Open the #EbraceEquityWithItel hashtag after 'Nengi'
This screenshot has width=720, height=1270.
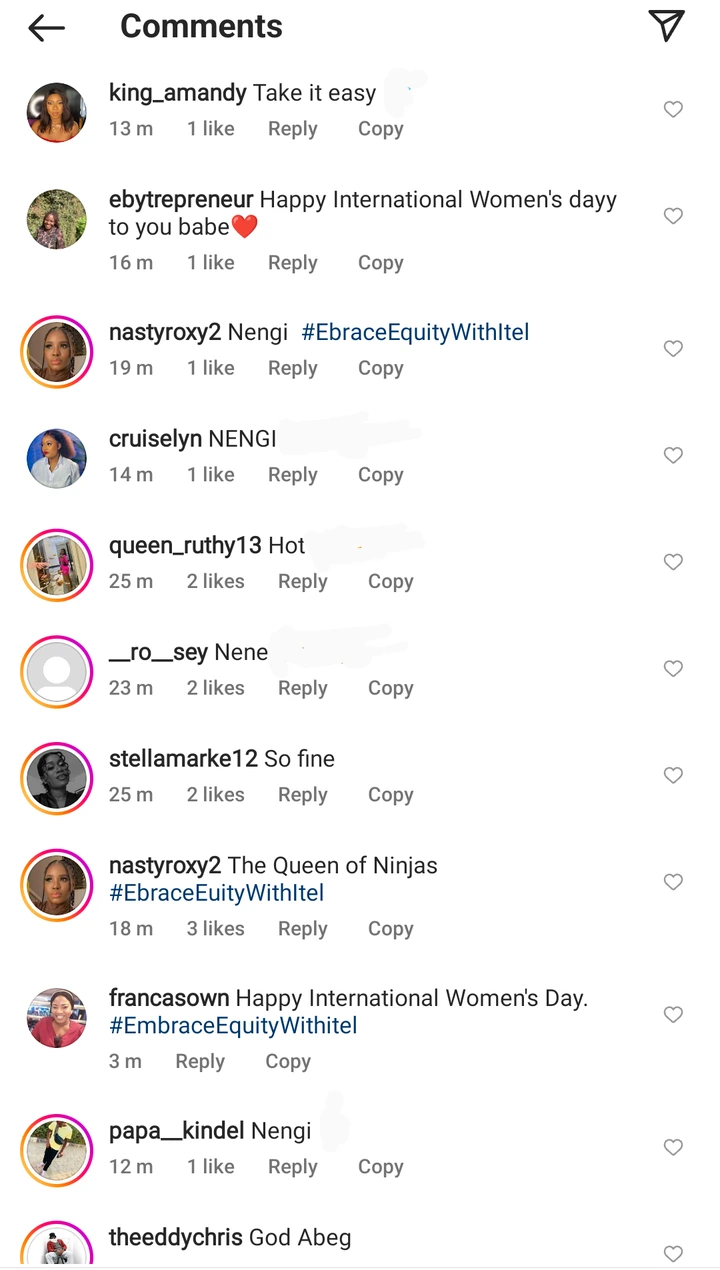(x=415, y=332)
